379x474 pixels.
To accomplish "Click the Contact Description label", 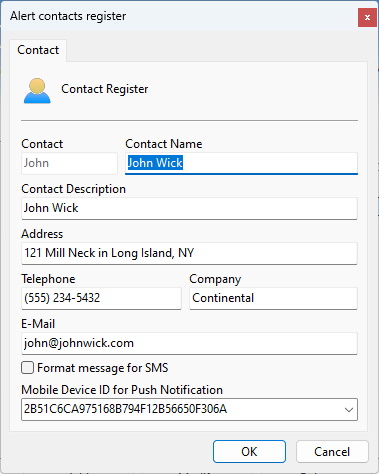I will [x=74, y=189].
